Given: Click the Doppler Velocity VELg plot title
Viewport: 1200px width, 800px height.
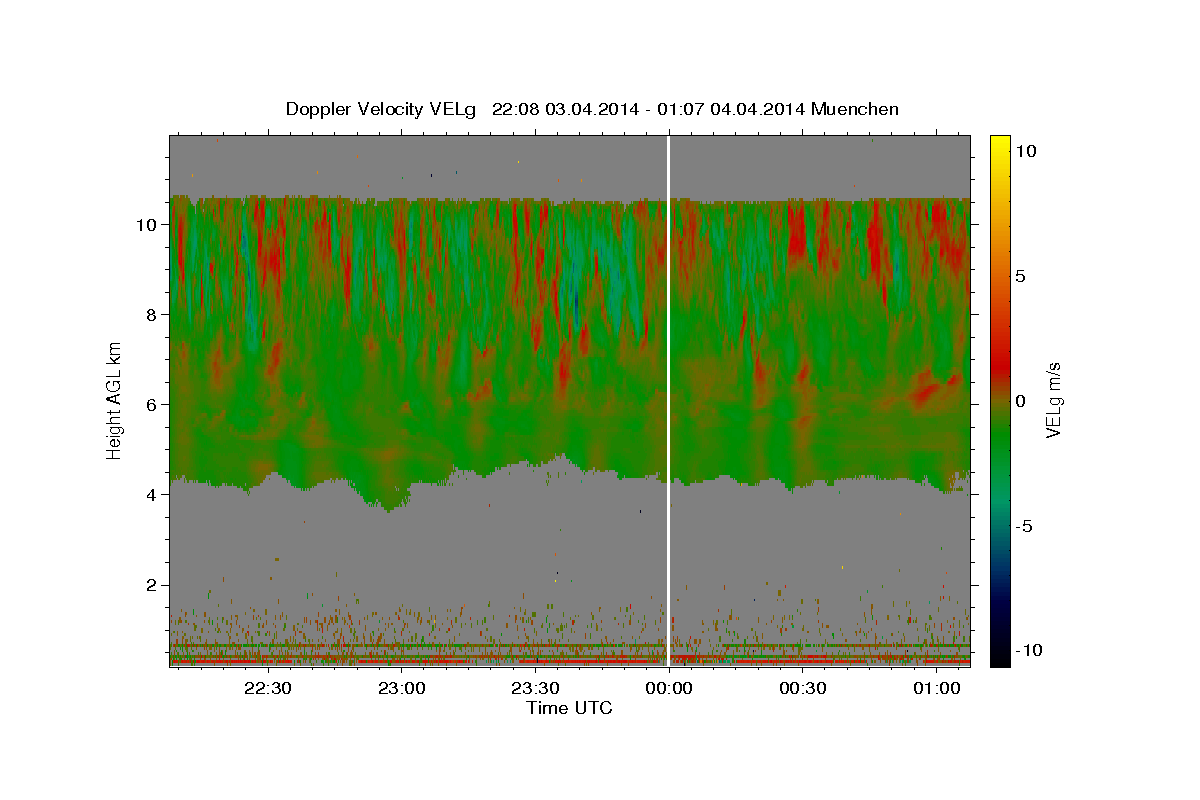Looking at the screenshot, I should [592, 109].
